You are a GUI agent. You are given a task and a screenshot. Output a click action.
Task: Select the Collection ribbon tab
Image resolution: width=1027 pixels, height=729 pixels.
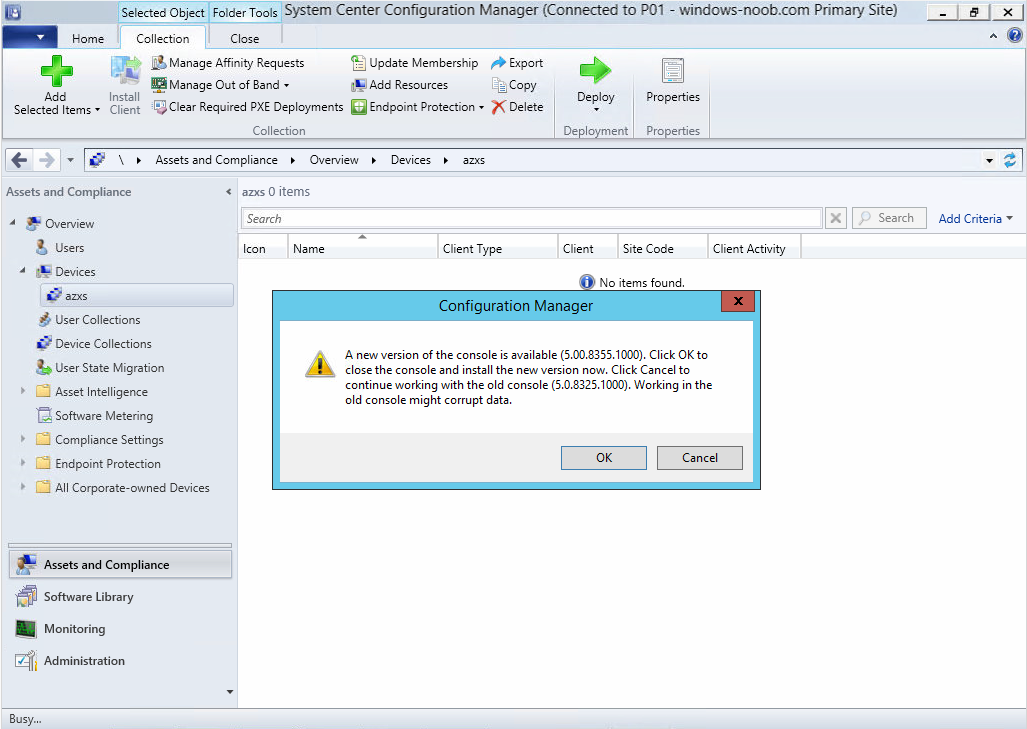(x=162, y=39)
